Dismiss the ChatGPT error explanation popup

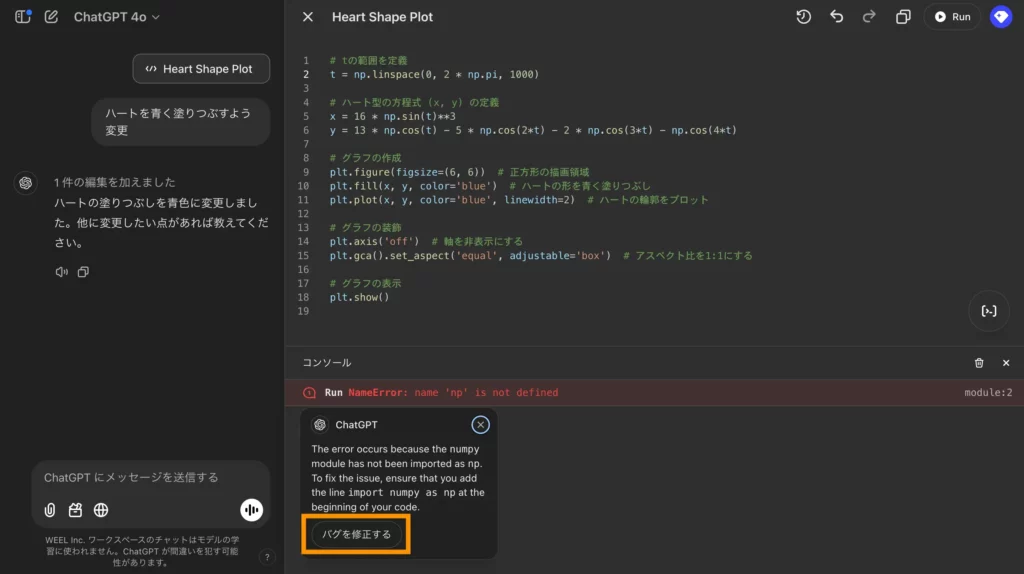pyautogui.click(x=481, y=425)
